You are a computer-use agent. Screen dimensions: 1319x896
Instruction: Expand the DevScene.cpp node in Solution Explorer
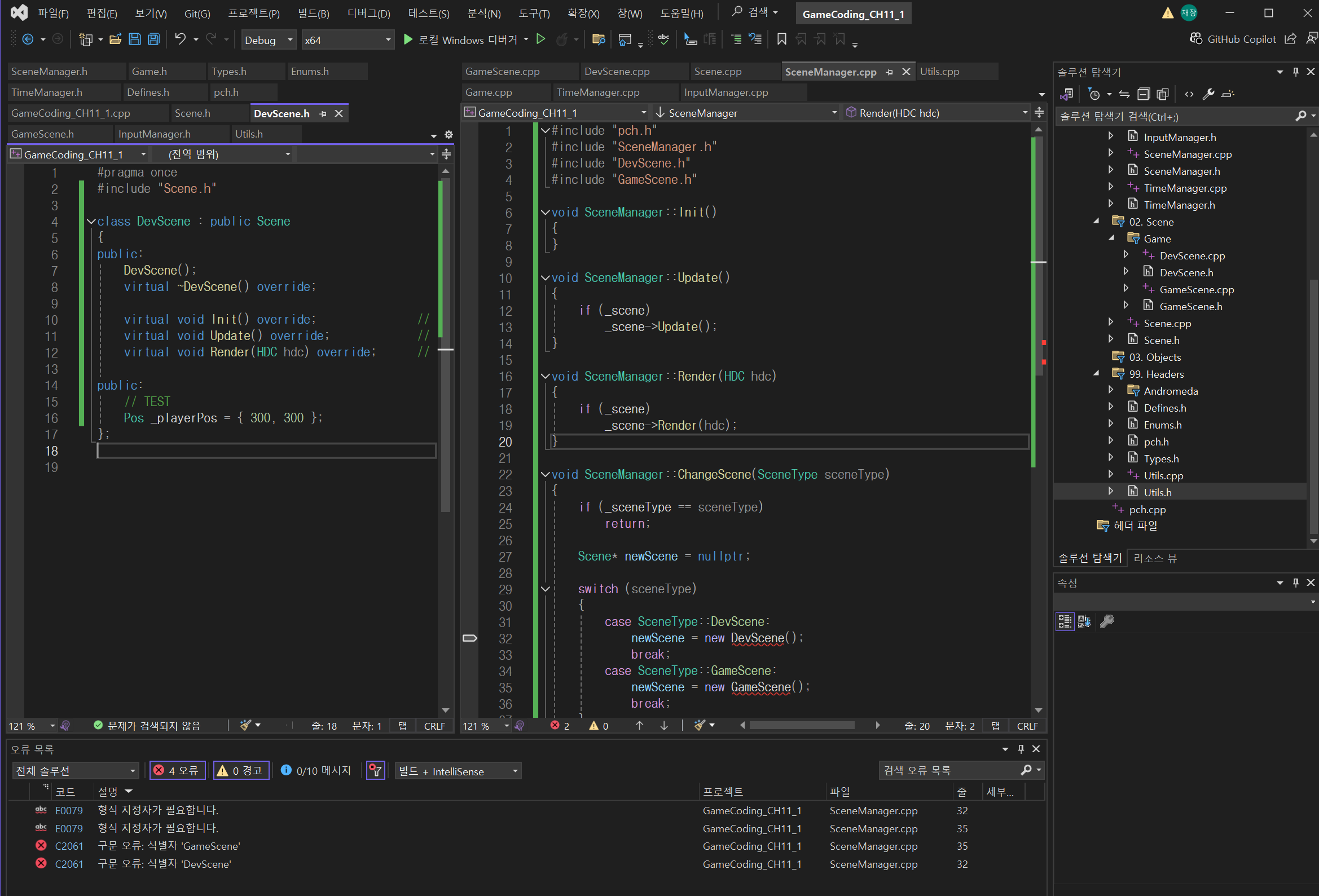pyautogui.click(x=1126, y=255)
